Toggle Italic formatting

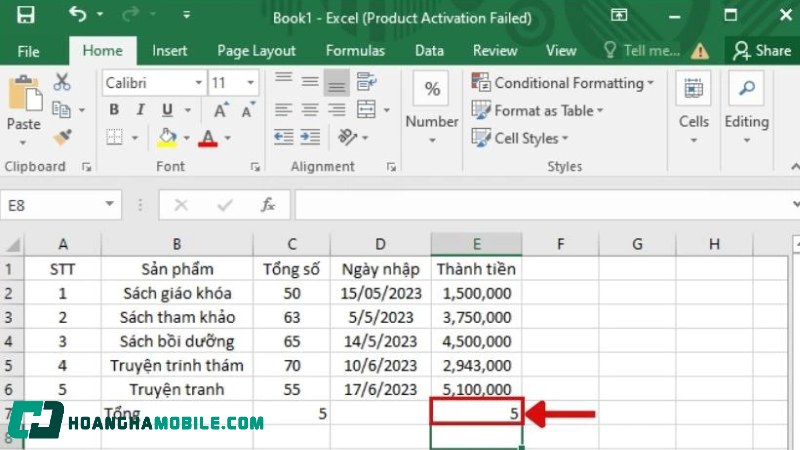tap(140, 110)
